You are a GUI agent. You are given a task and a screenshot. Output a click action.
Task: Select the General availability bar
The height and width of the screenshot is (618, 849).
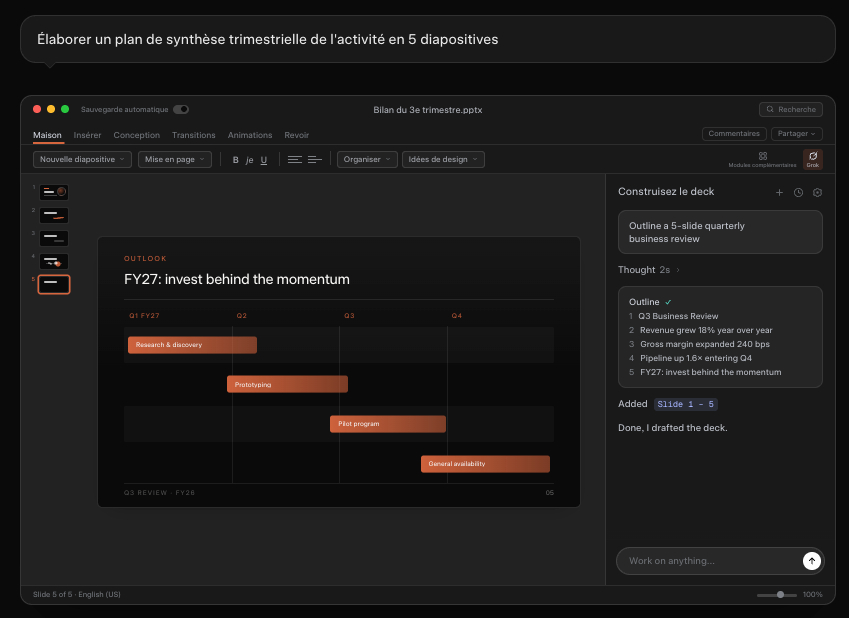tap(485, 464)
